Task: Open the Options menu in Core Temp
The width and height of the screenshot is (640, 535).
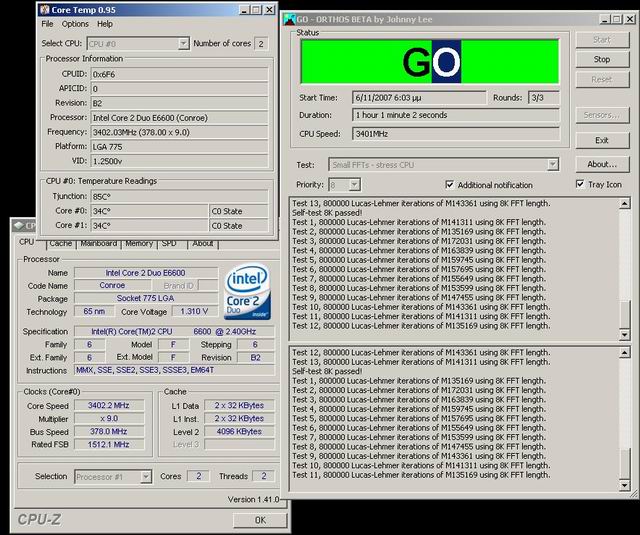Action: (x=75, y=24)
